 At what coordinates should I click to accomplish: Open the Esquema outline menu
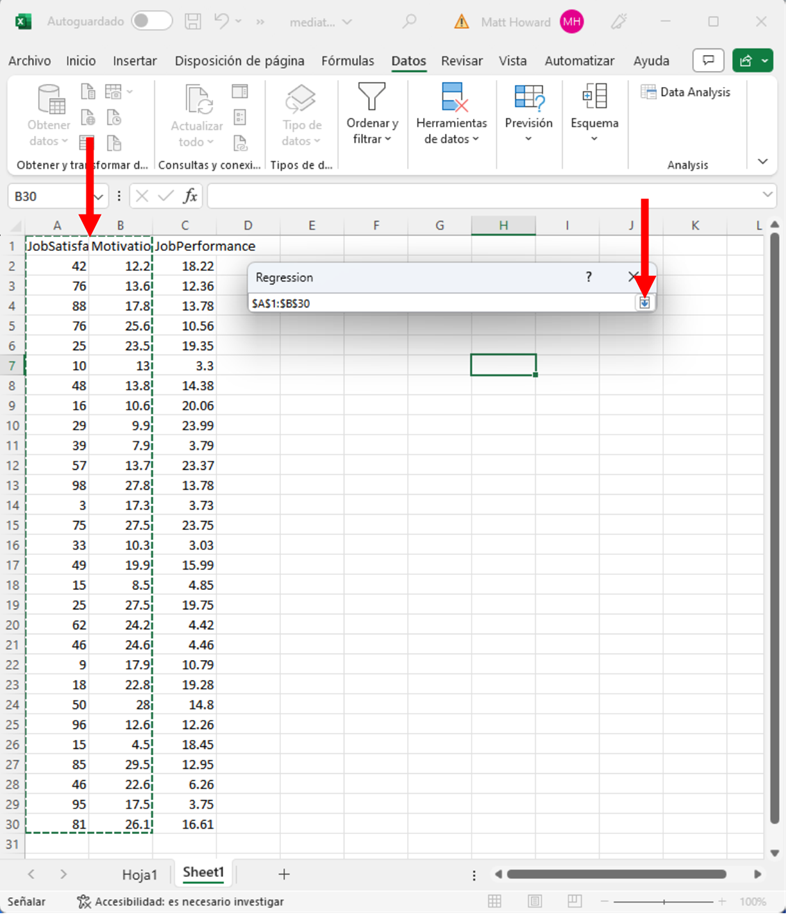point(594,114)
